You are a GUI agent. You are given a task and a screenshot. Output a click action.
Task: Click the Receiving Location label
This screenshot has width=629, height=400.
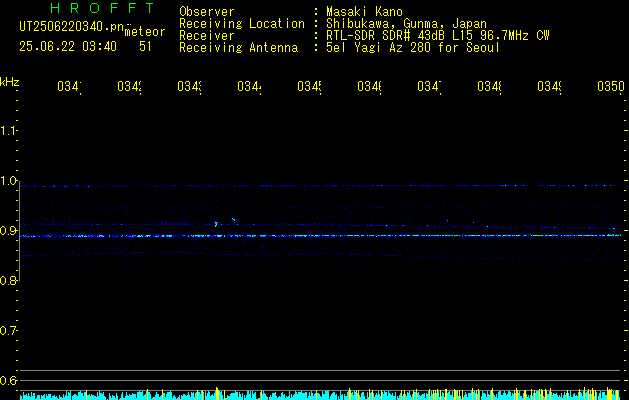point(242,24)
